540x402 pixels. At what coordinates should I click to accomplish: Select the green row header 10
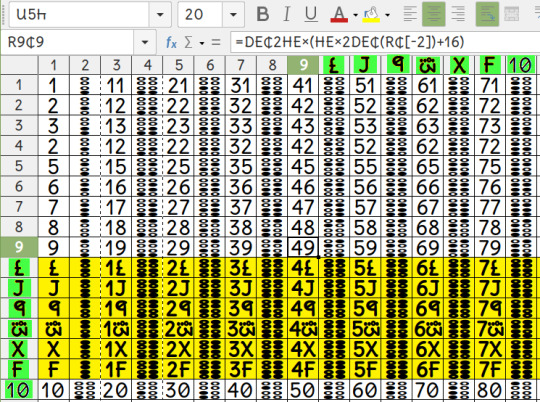point(19,390)
